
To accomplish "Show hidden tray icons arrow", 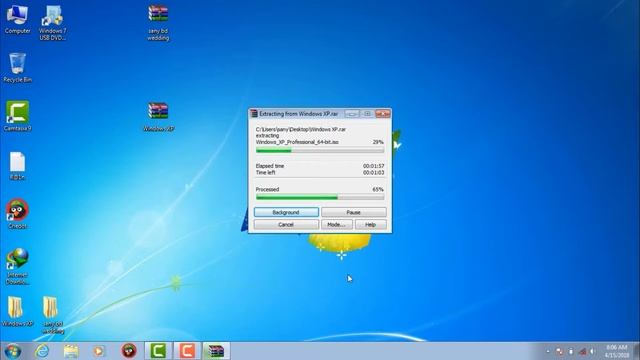I will click(x=548, y=351).
